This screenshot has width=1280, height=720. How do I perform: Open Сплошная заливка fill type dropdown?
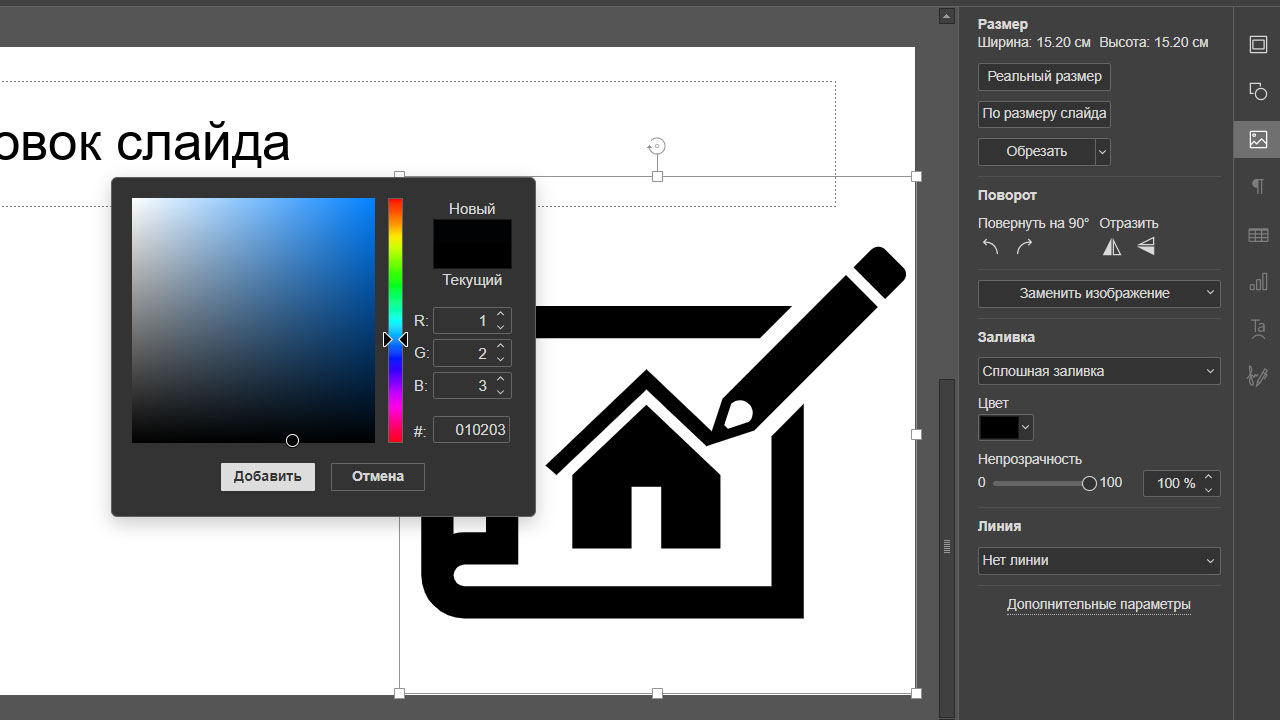pyautogui.click(x=1099, y=371)
